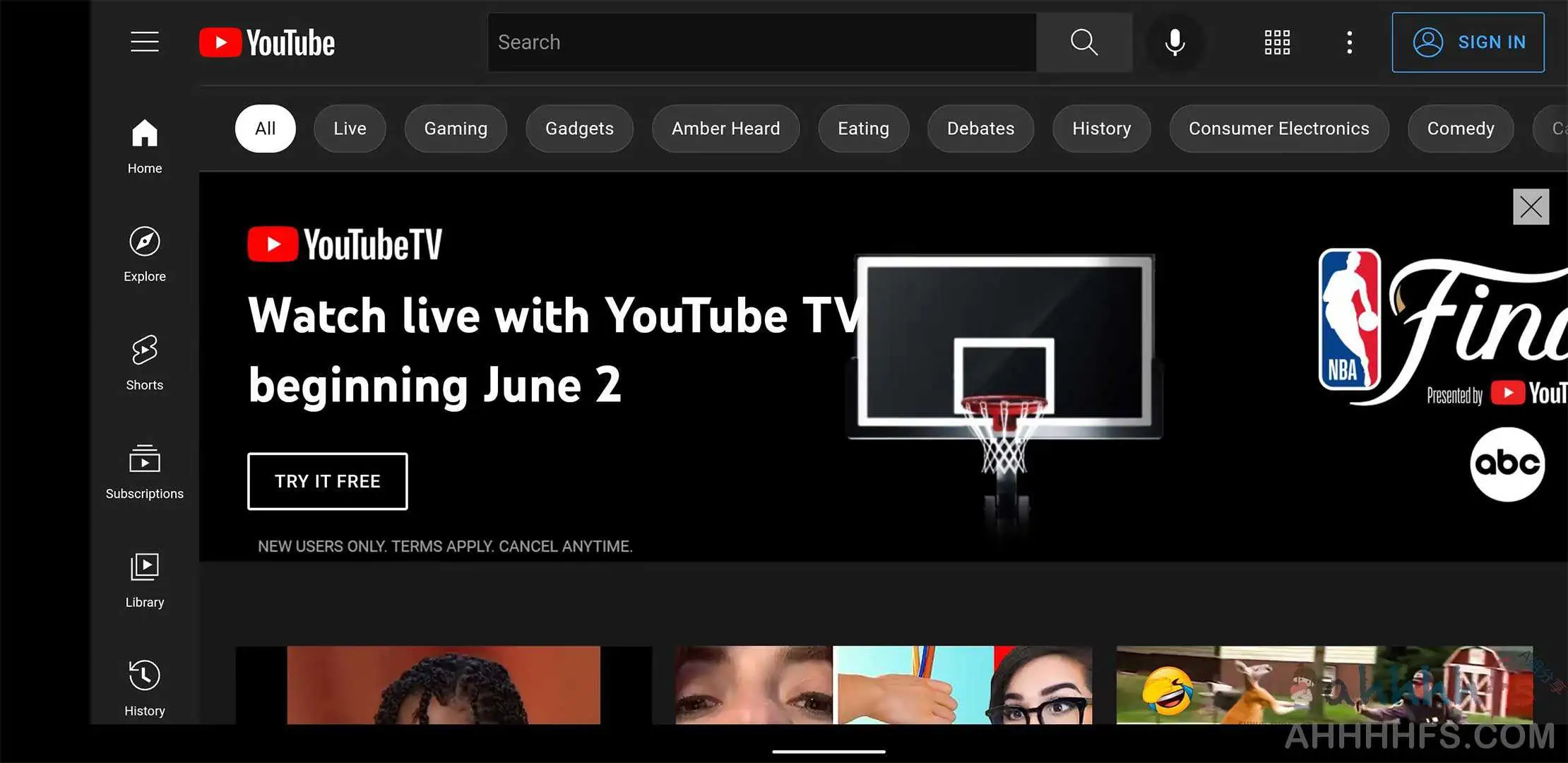Open the laughing emoji kangaroo video thumbnail
Viewport: 1568px width, 763px height.
1324,684
